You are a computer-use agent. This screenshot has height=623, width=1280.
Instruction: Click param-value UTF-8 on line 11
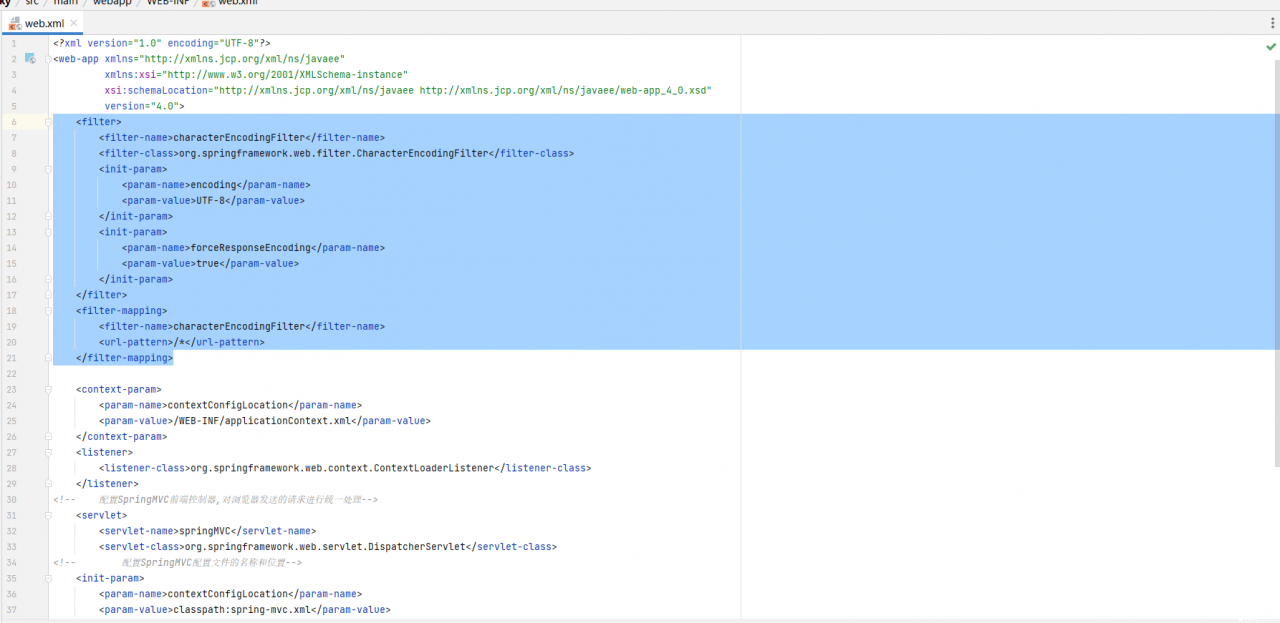[x=213, y=200]
